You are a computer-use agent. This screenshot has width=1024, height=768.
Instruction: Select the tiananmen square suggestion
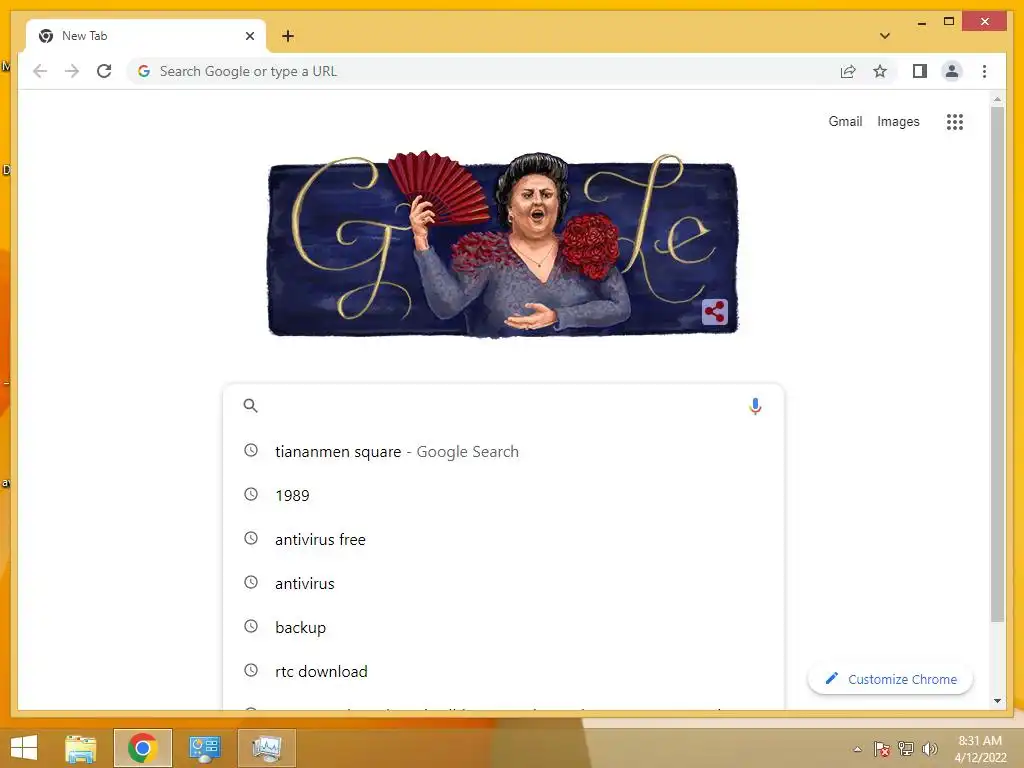[x=503, y=451]
